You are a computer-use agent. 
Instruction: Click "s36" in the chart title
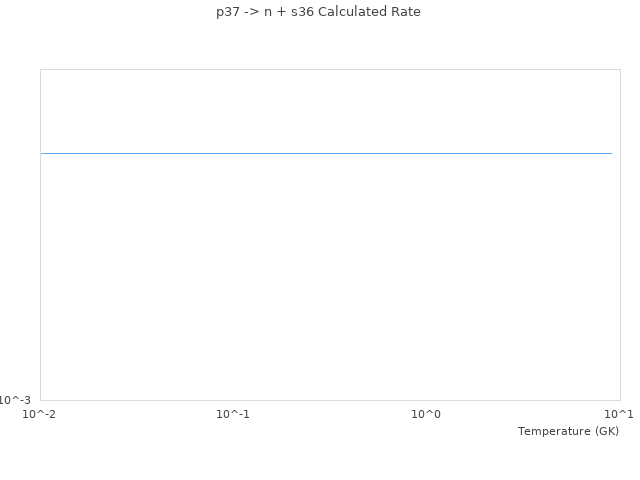click(301, 12)
